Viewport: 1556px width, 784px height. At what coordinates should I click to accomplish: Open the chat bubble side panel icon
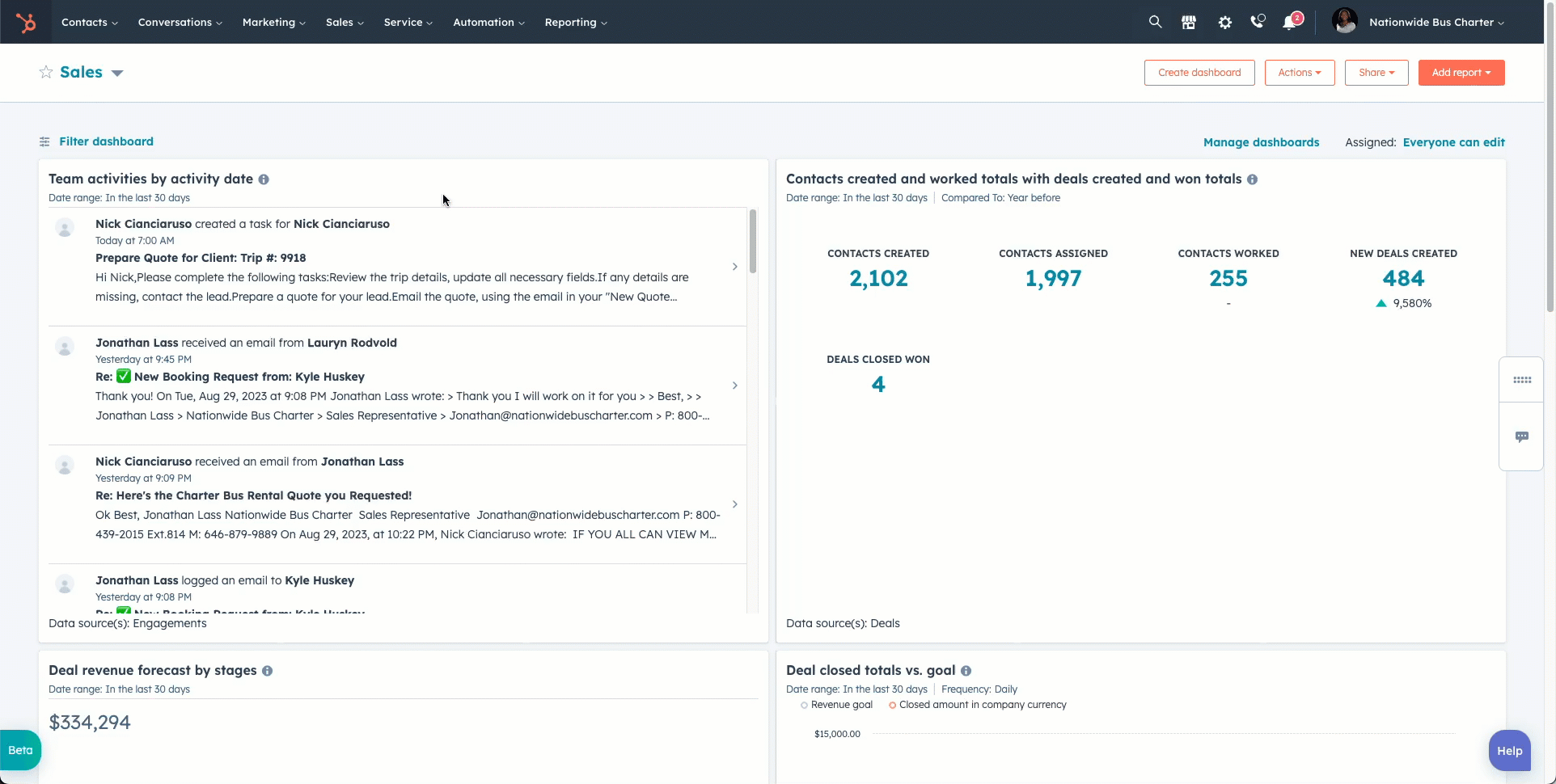1521,437
